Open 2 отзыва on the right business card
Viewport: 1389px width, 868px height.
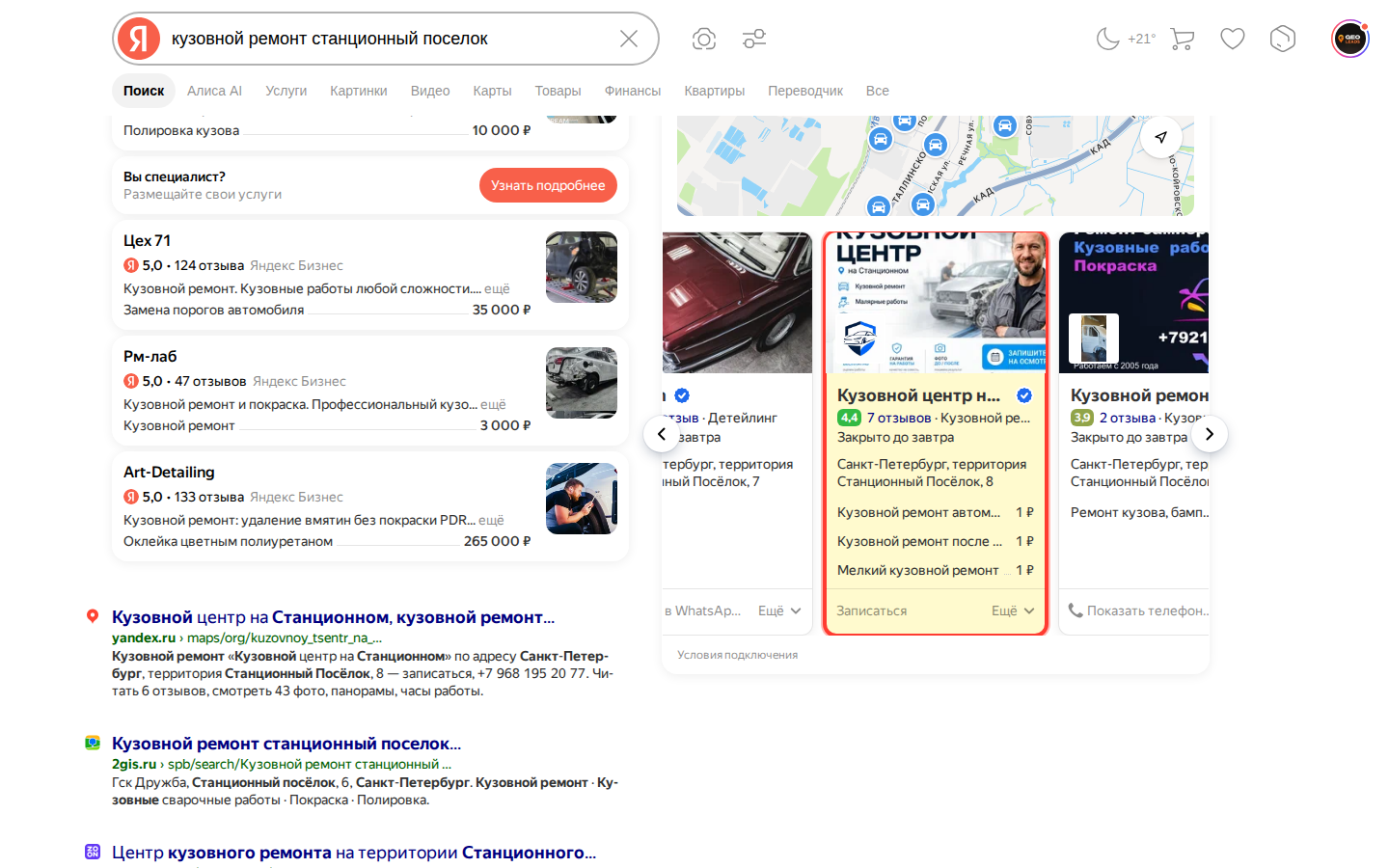tap(1128, 418)
